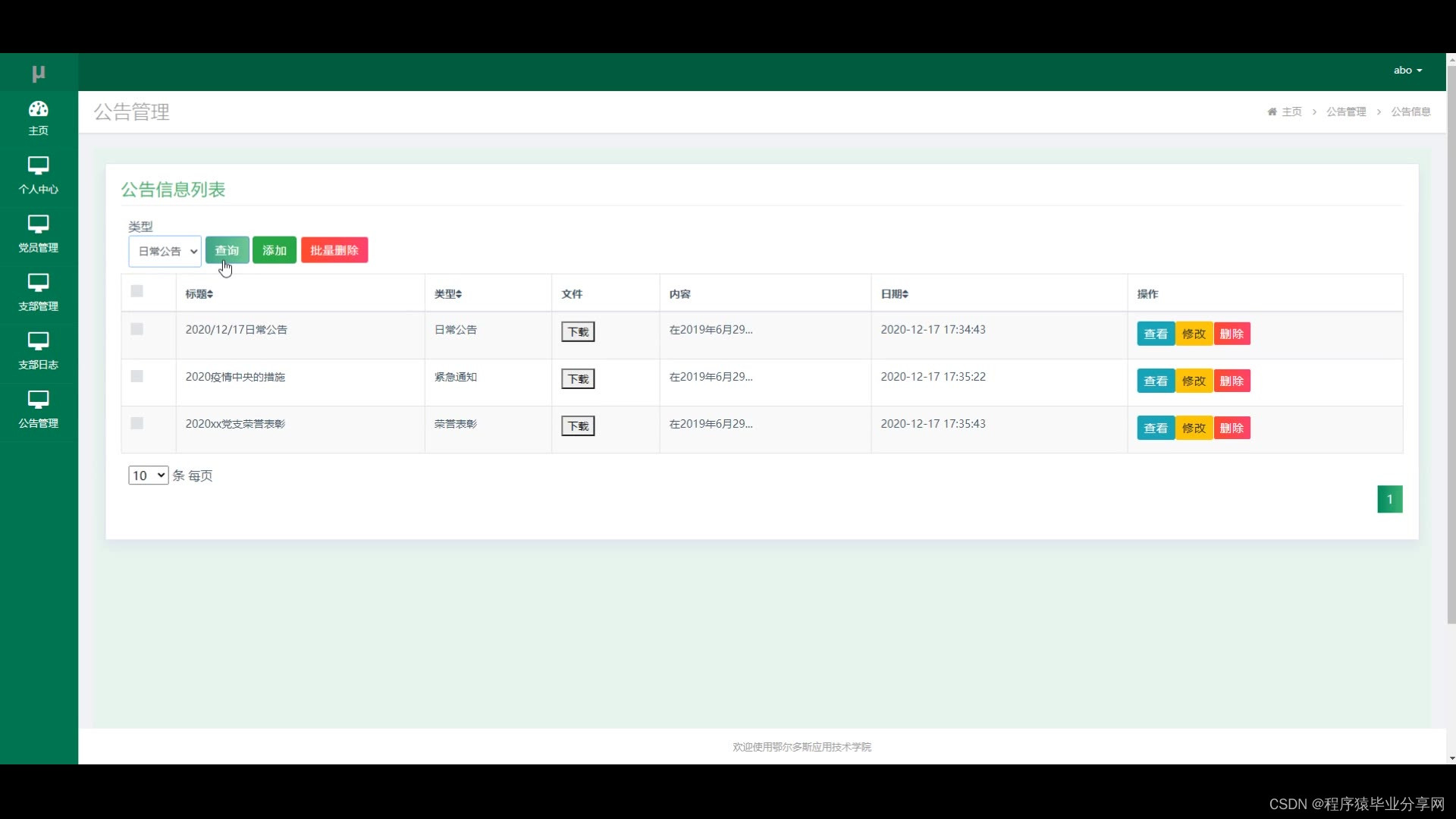Check the row for 2020xx党支荣誉表彰

tap(137, 423)
